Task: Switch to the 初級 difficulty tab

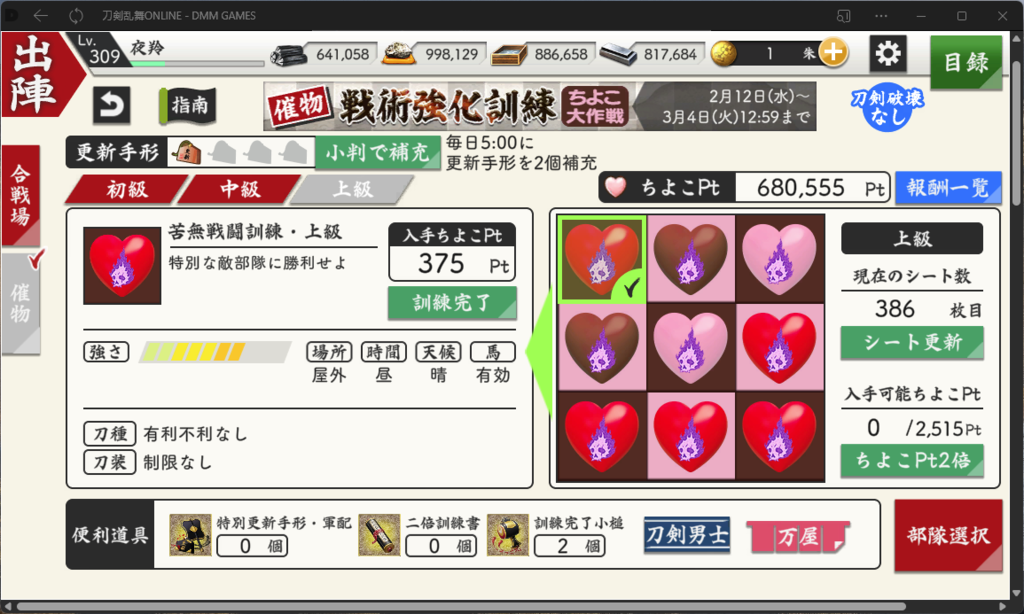Action: (x=127, y=189)
